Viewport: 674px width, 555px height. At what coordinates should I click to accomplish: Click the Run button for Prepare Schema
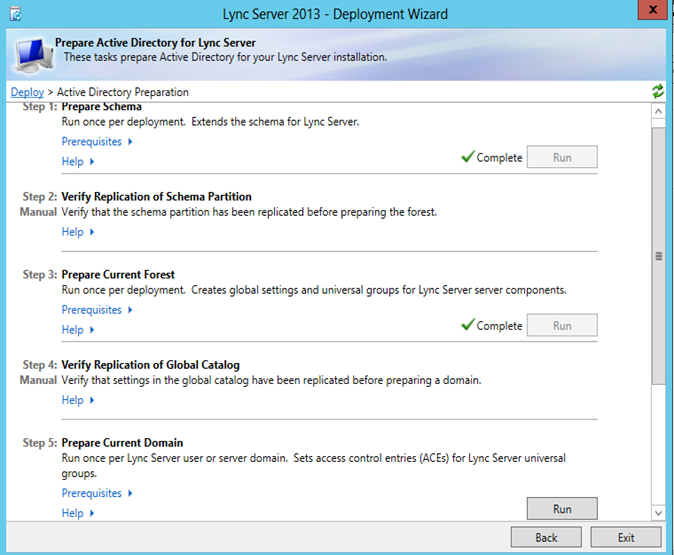(561, 157)
